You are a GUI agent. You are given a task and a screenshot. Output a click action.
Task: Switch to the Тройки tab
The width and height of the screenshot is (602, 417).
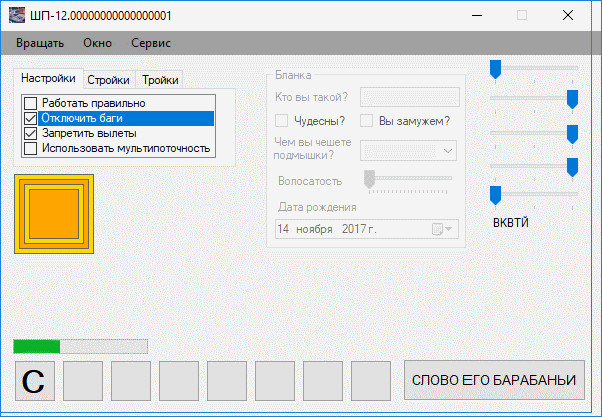point(159,80)
